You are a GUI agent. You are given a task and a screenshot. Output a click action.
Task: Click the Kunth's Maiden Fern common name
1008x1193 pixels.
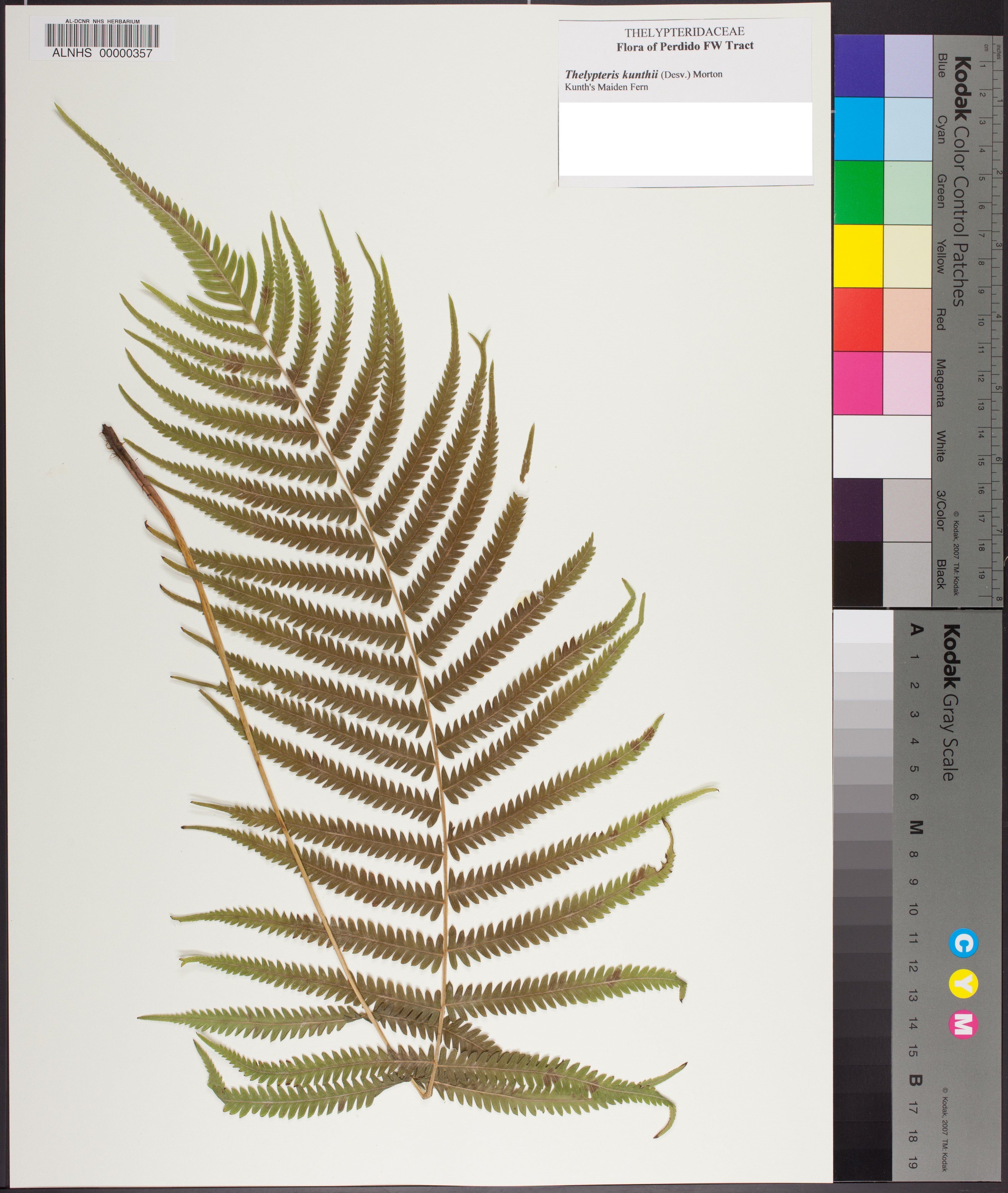[606, 87]
